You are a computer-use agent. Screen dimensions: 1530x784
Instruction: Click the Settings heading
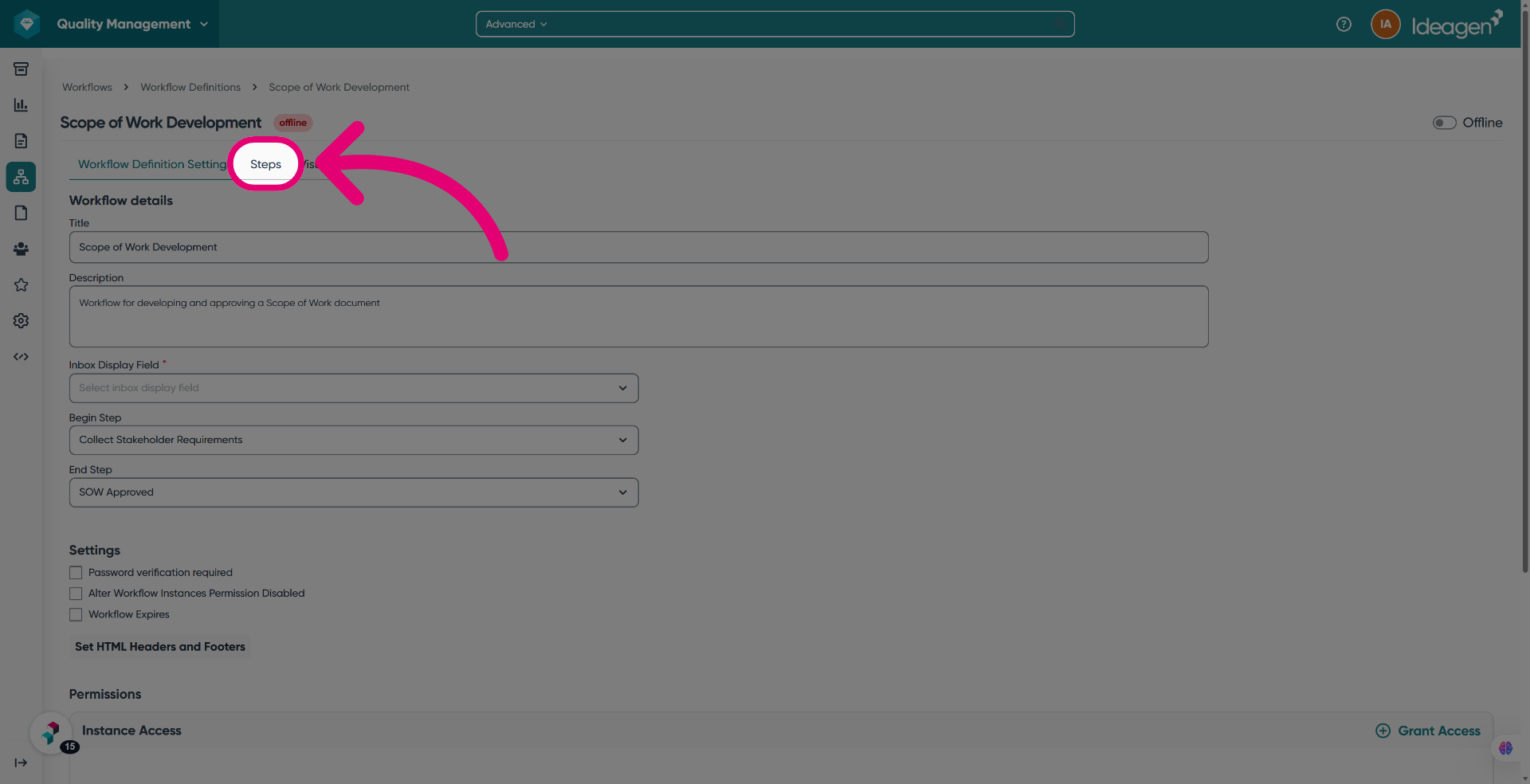click(95, 551)
